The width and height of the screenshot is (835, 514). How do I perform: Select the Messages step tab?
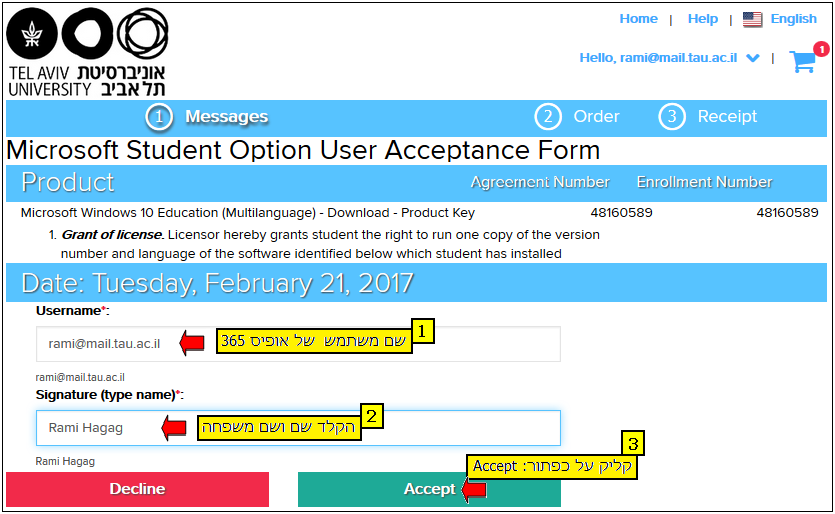point(226,117)
